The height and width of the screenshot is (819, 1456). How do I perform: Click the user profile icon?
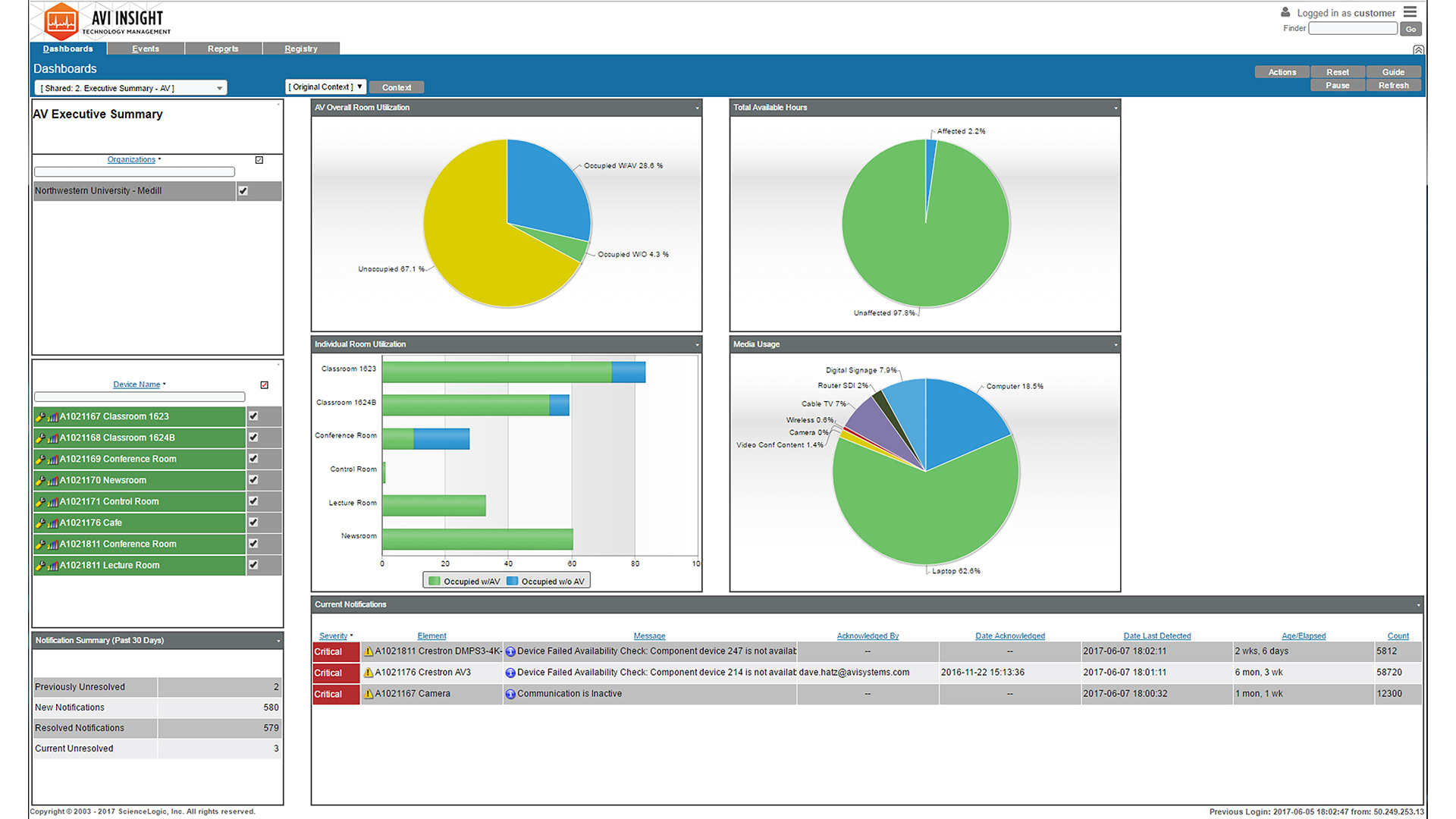[x=1285, y=12]
